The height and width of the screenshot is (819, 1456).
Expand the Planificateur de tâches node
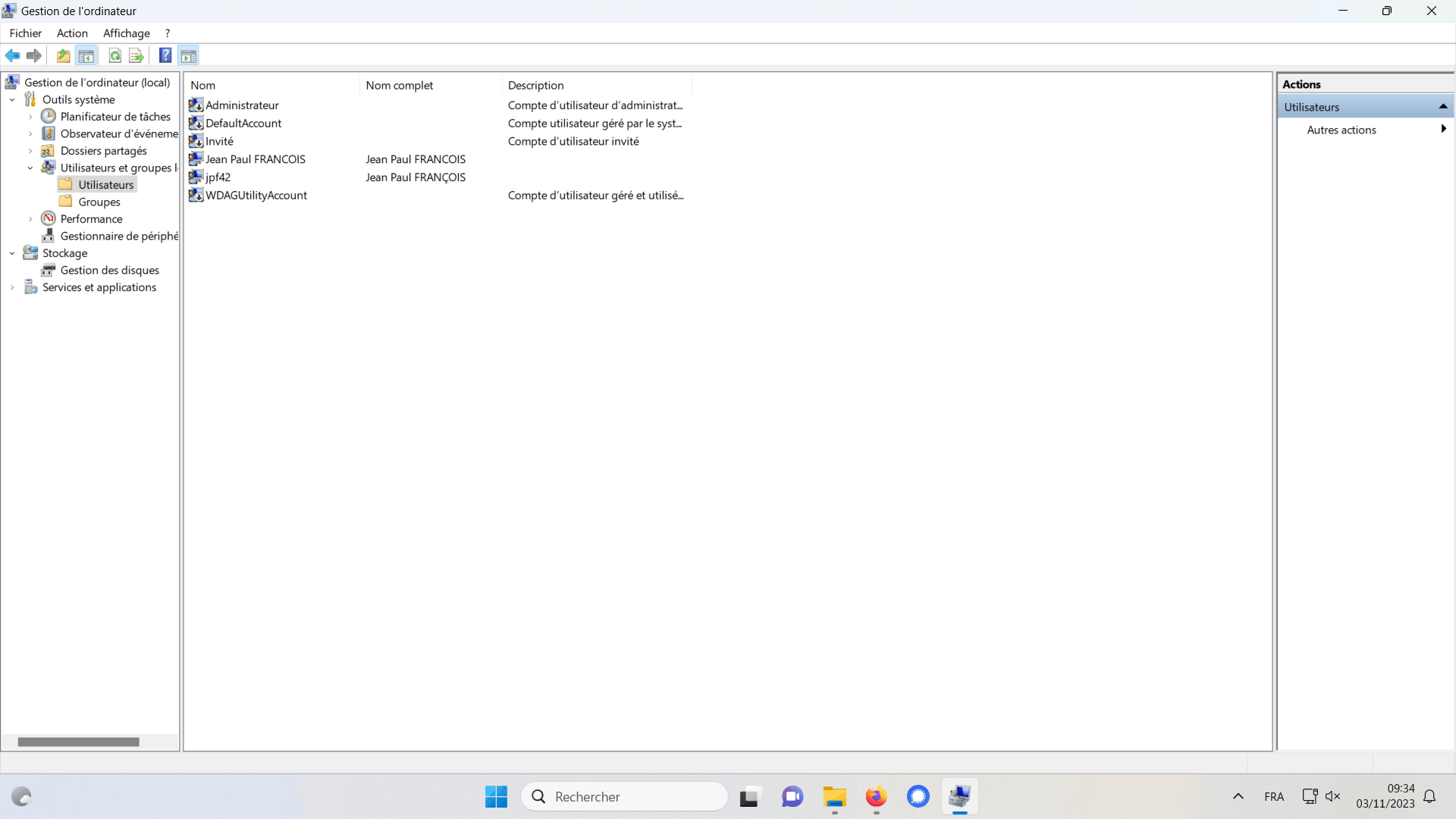click(30, 117)
